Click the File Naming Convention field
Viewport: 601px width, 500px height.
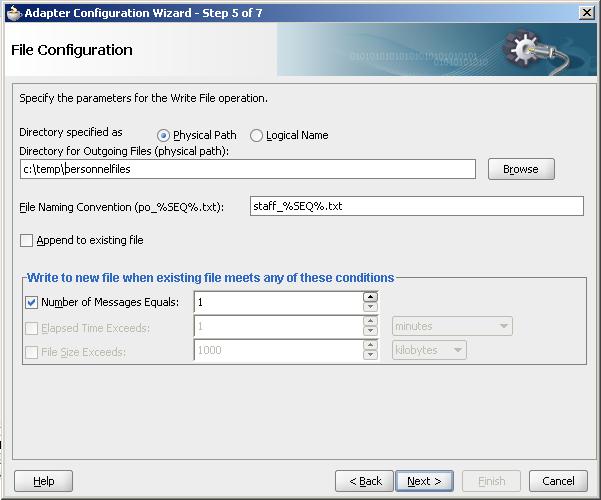click(417, 206)
